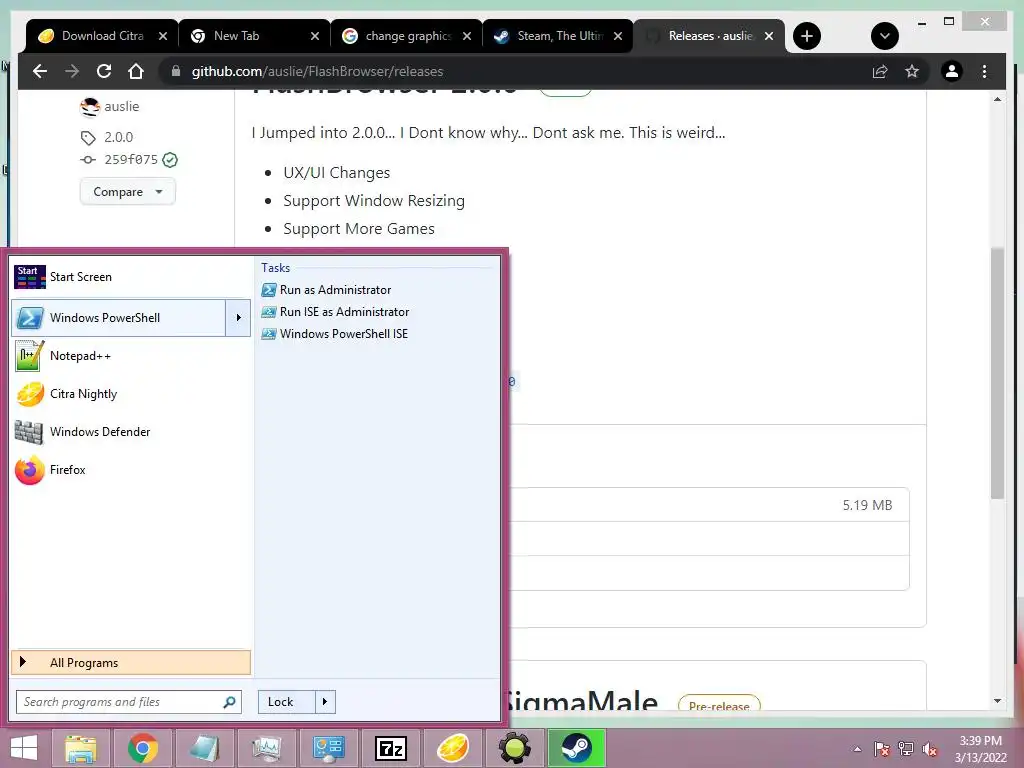Open the arrow menu next to Lock
Screen dimensions: 1024x768
tap(325, 702)
